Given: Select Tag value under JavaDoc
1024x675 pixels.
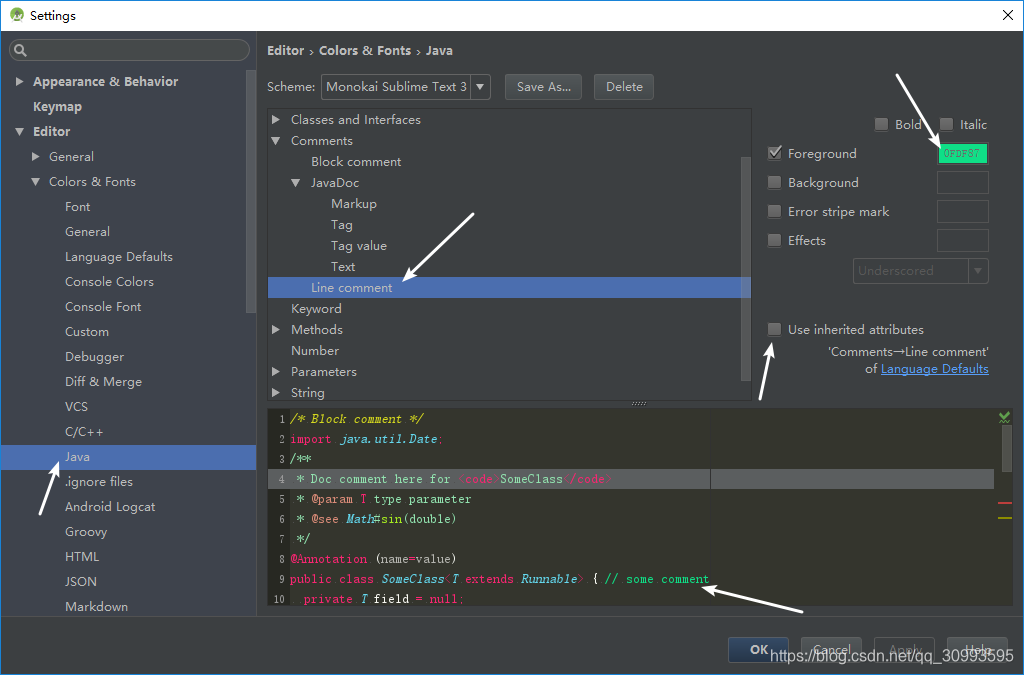Looking at the screenshot, I should click(x=359, y=245).
